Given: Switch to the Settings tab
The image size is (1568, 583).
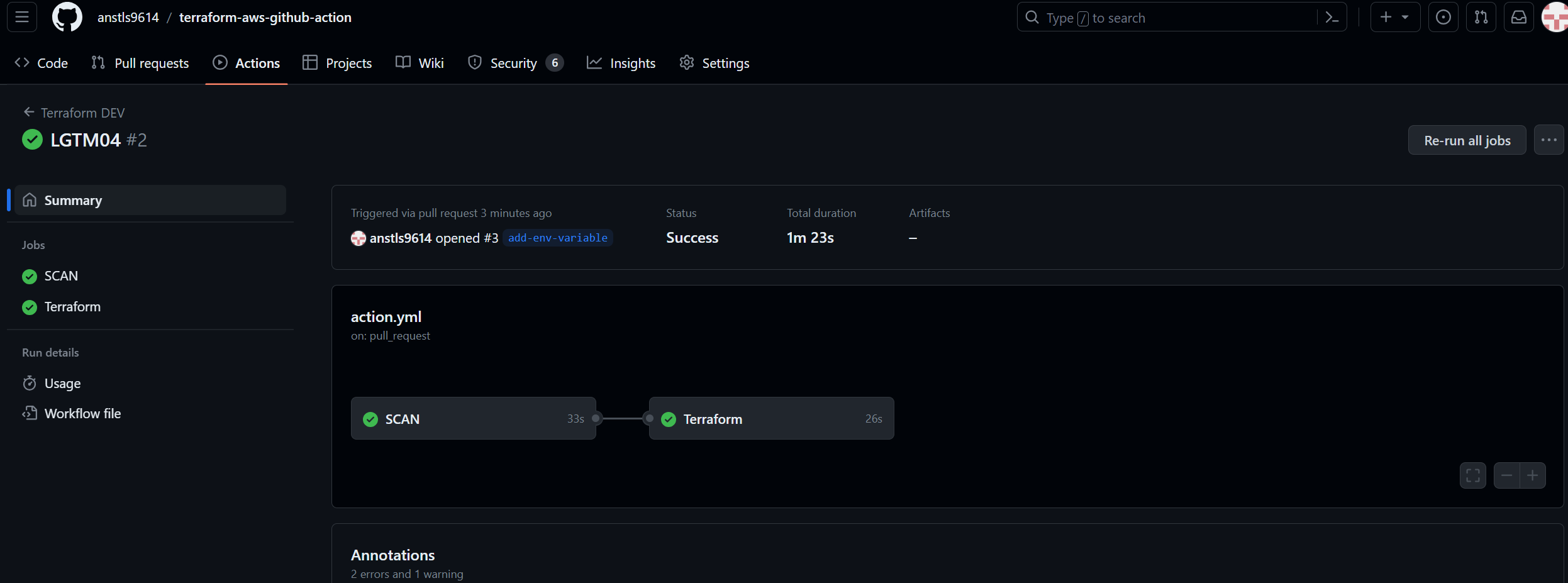Looking at the screenshot, I should click(x=714, y=63).
